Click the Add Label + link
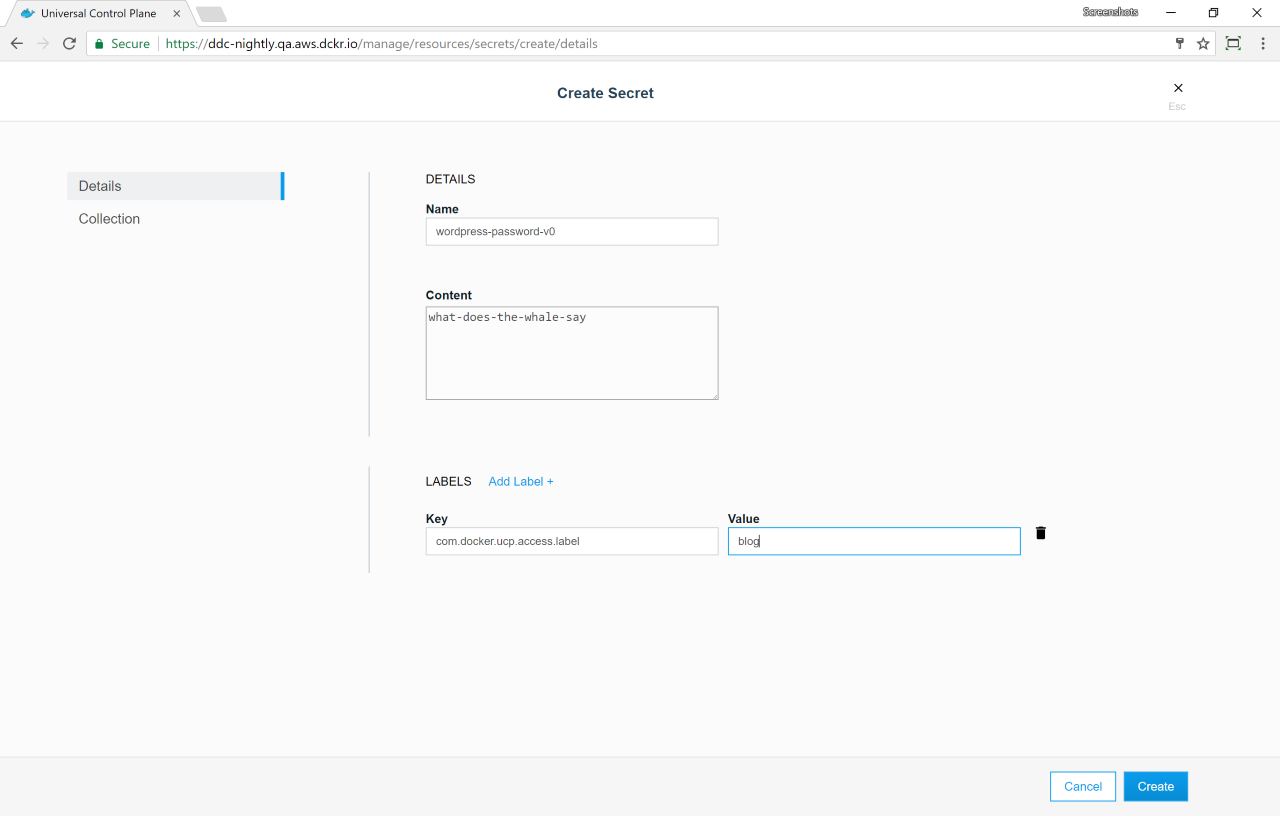The width and height of the screenshot is (1280, 816). (520, 482)
